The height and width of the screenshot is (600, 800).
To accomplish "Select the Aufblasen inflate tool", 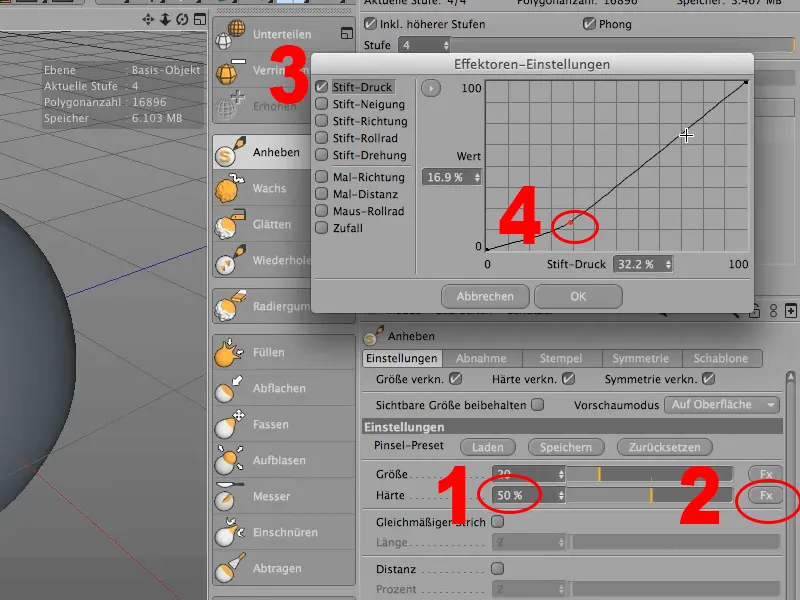I will pyautogui.click(x=283, y=460).
